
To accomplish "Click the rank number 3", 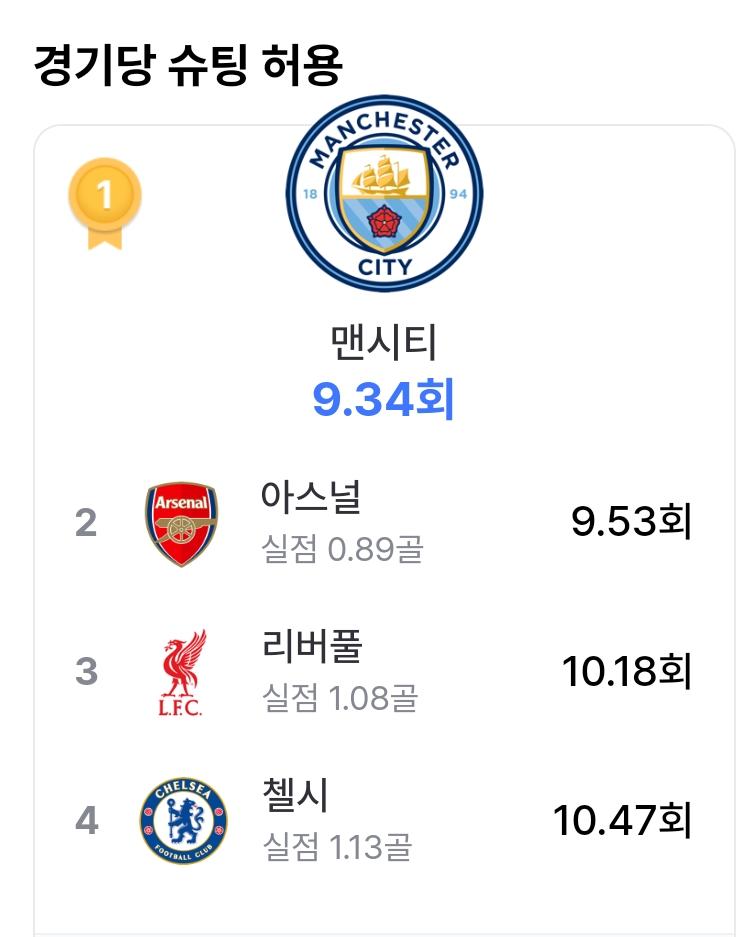I will coord(87,671).
